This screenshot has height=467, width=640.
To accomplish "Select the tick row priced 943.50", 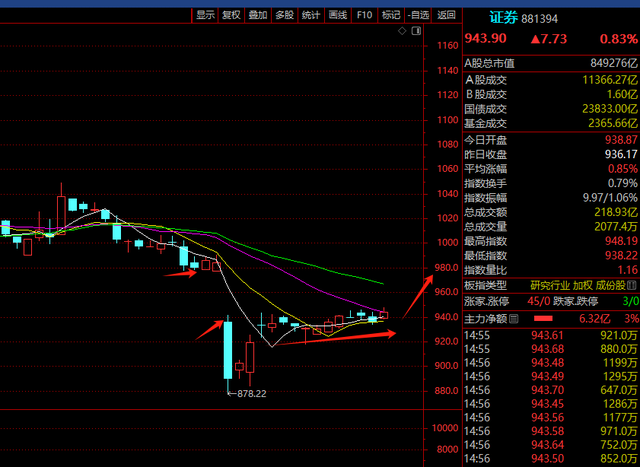I will click(x=551, y=458).
